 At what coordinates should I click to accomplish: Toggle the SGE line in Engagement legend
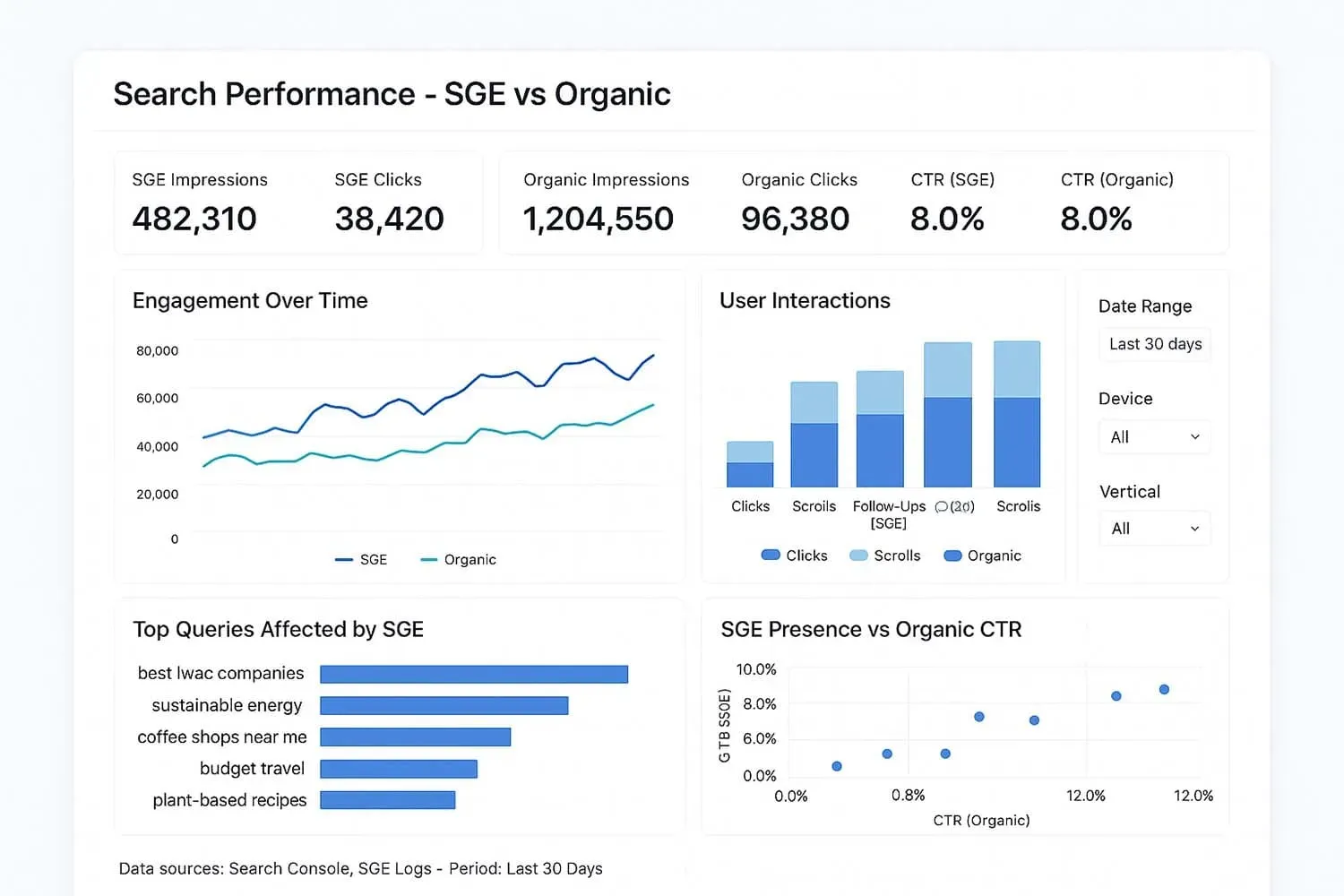click(361, 559)
